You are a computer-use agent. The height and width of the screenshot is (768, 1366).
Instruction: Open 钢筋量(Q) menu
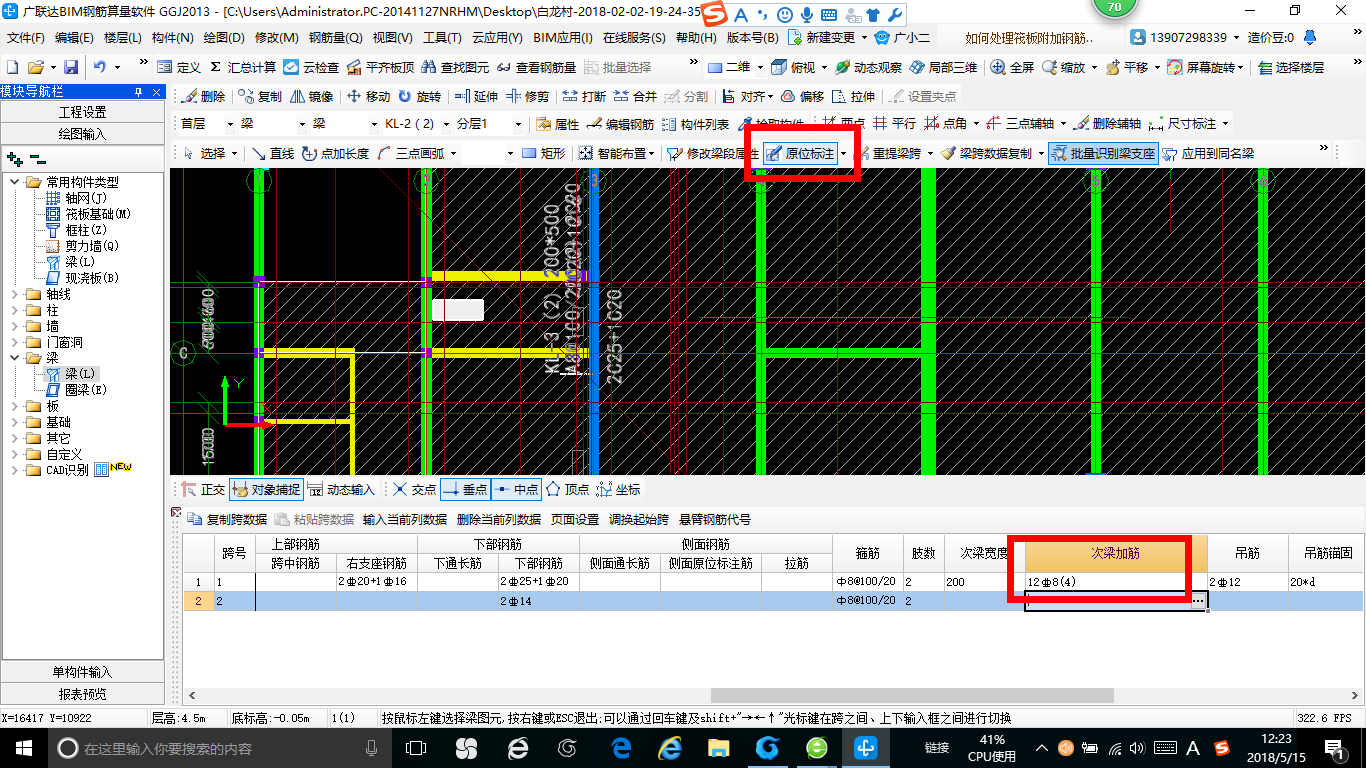335,37
